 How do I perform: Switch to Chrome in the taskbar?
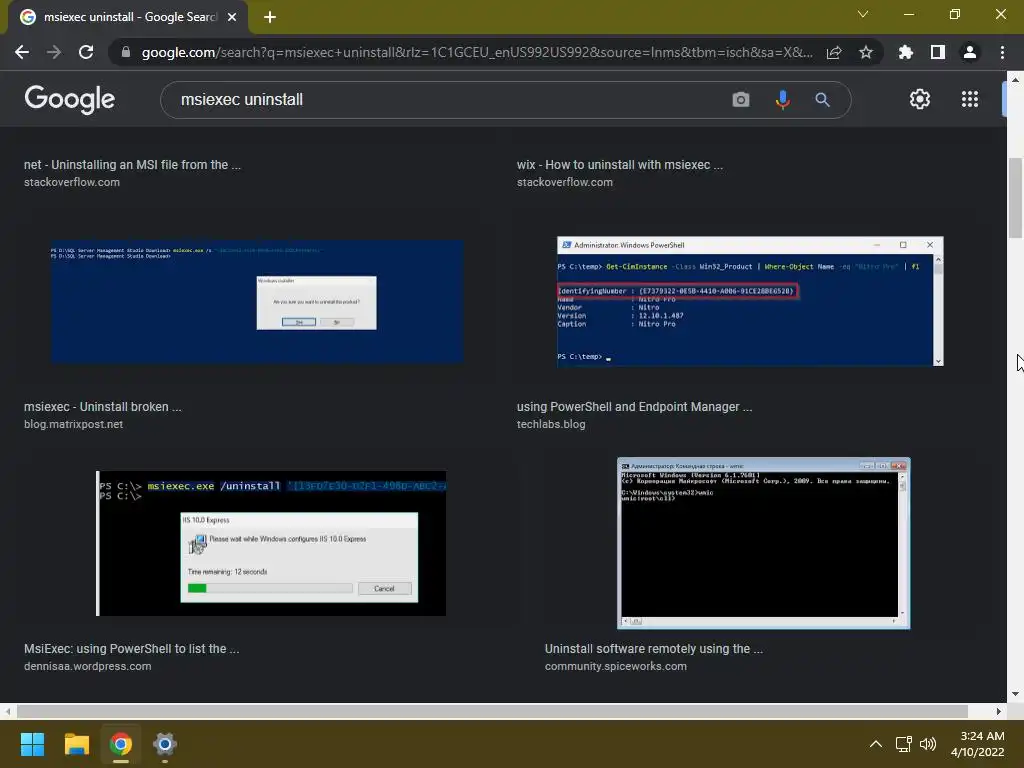point(121,744)
